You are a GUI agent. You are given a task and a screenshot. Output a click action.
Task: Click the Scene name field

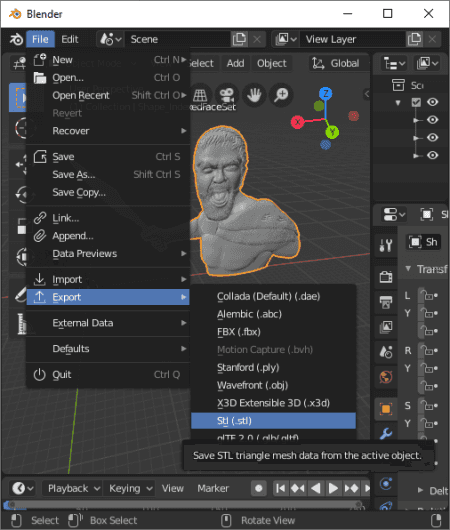coord(178,39)
